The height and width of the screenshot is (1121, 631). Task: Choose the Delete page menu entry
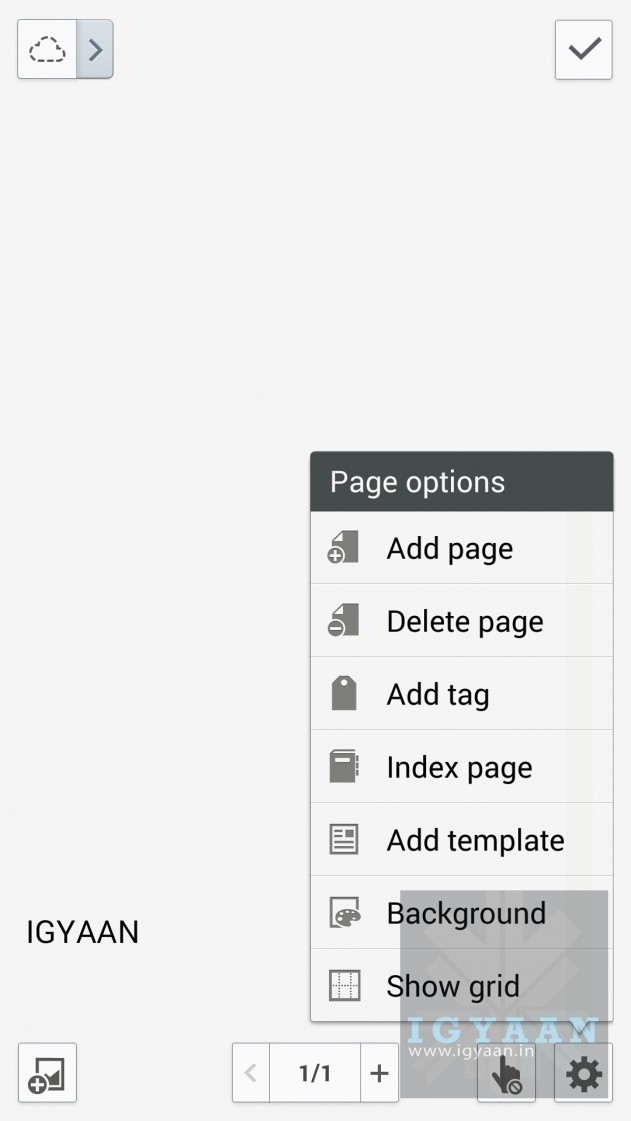(x=465, y=621)
